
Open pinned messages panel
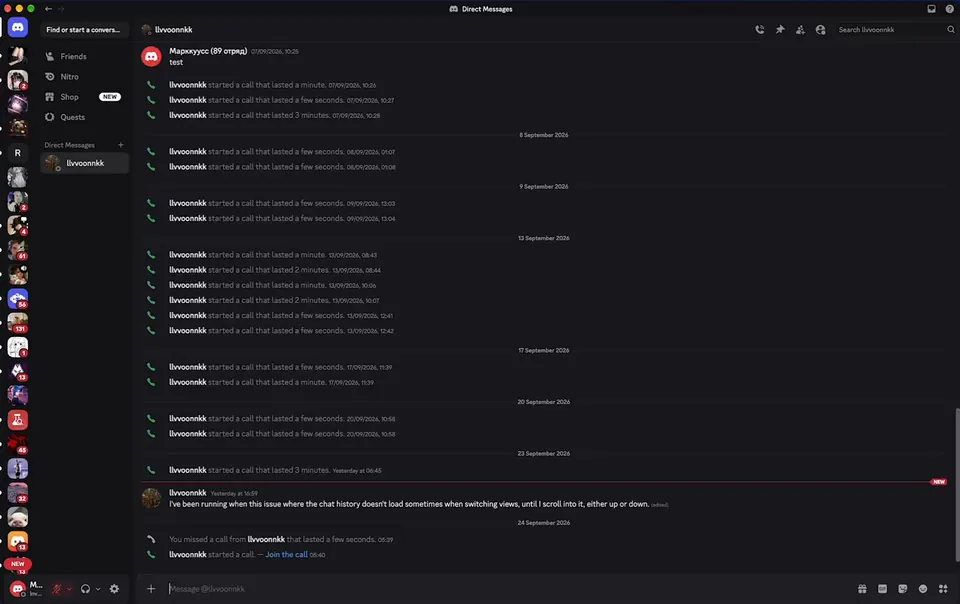(780, 29)
